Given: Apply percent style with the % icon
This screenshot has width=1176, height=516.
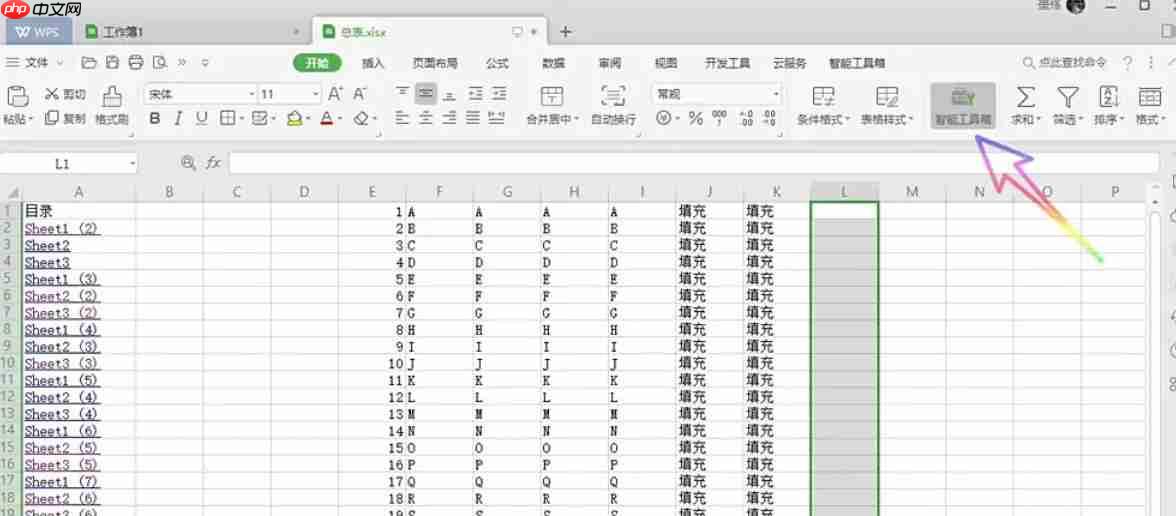Looking at the screenshot, I should pos(695,118).
